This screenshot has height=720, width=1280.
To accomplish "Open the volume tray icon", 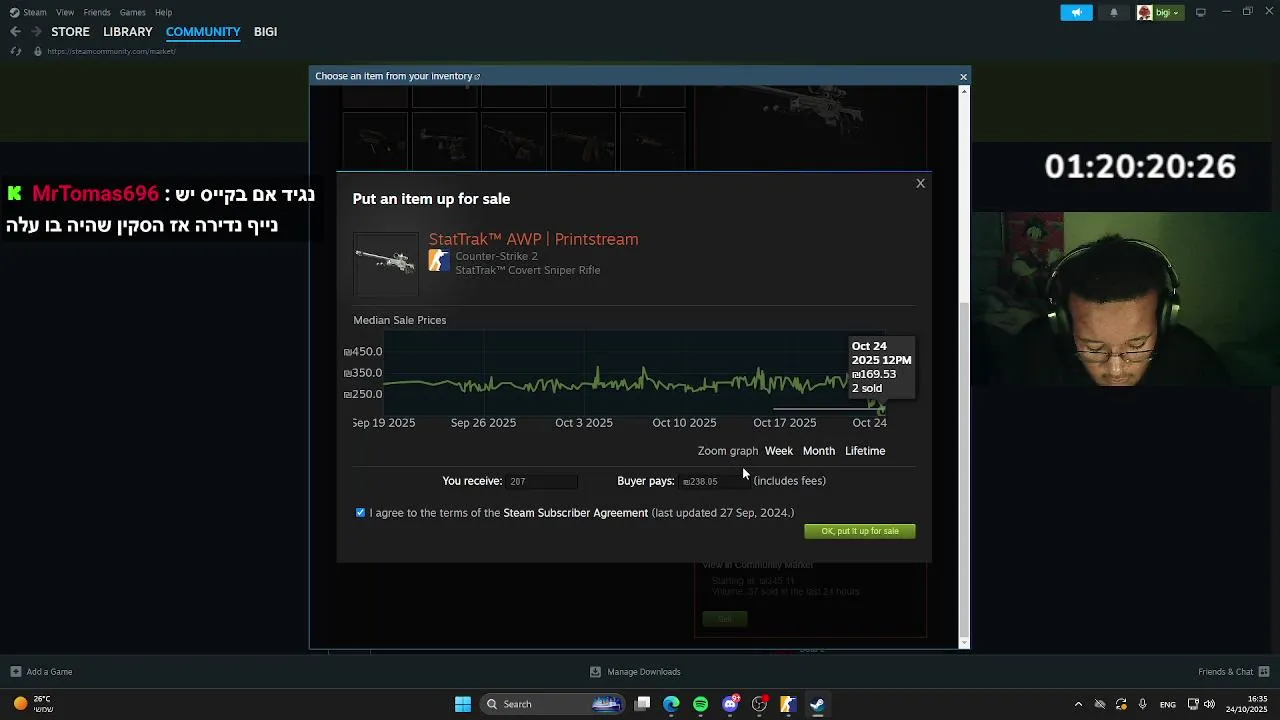I will pyautogui.click(x=1209, y=704).
